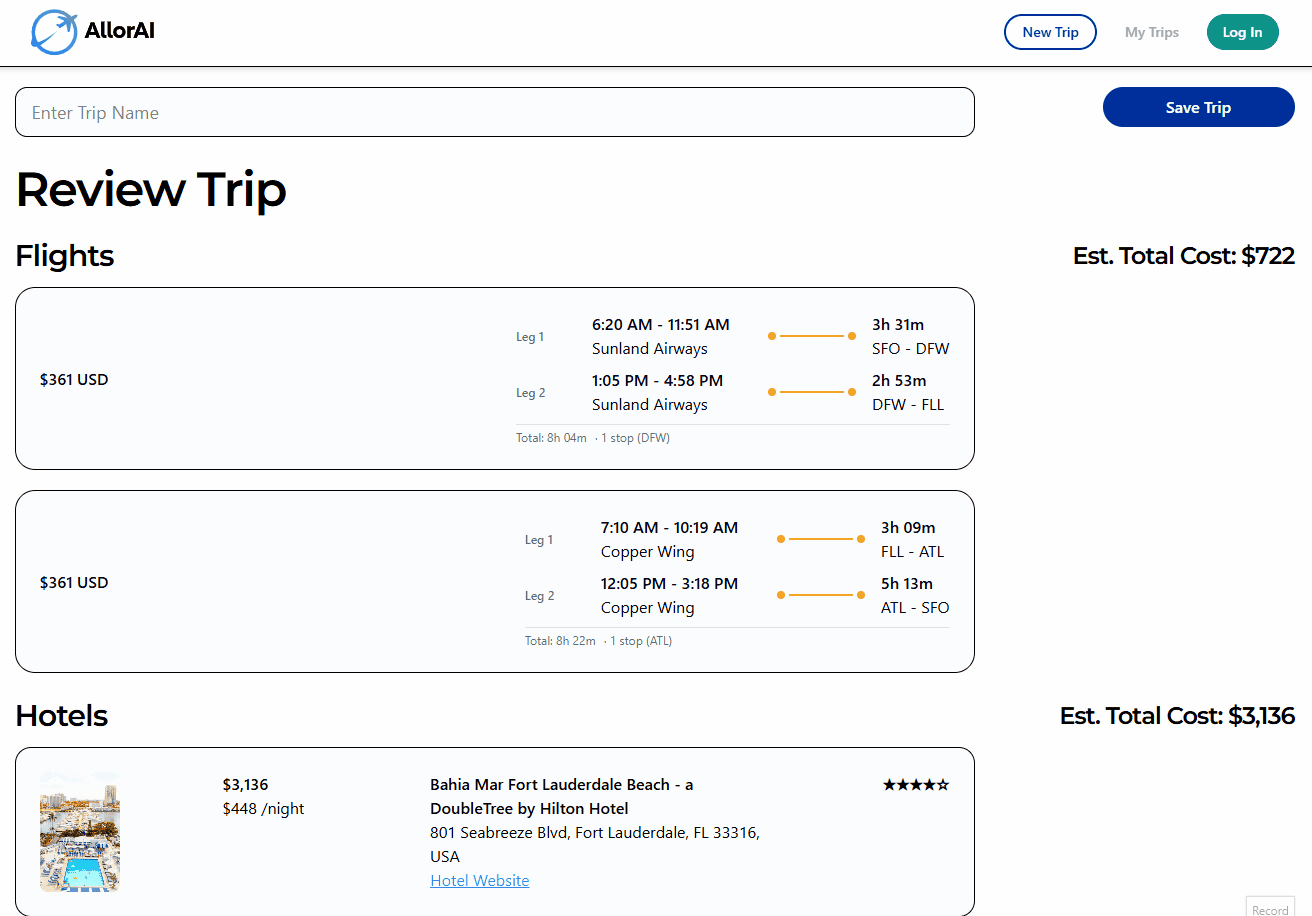Click the Record button in the corner
The width and height of the screenshot is (1312, 916).
[1270, 908]
